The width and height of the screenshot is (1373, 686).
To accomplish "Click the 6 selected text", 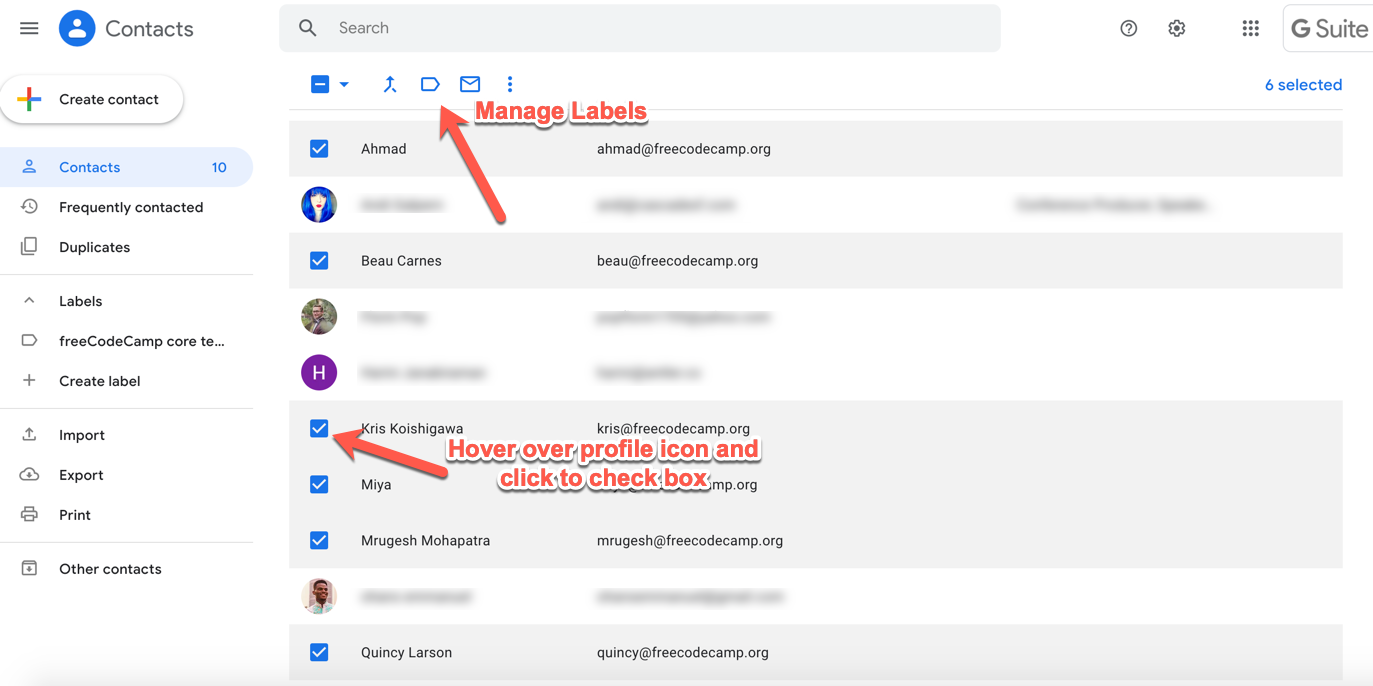I will point(1303,85).
